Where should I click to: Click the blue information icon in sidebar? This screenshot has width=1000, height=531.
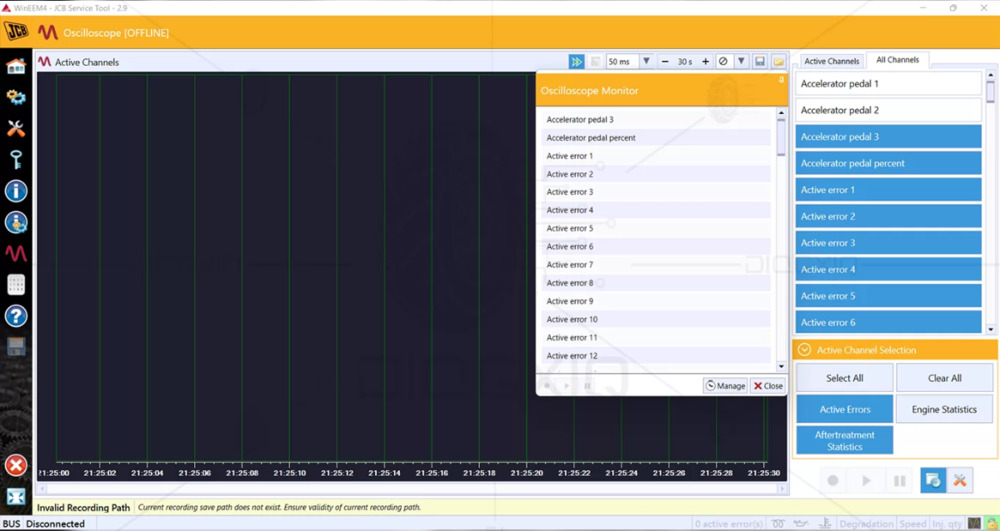coord(16,191)
